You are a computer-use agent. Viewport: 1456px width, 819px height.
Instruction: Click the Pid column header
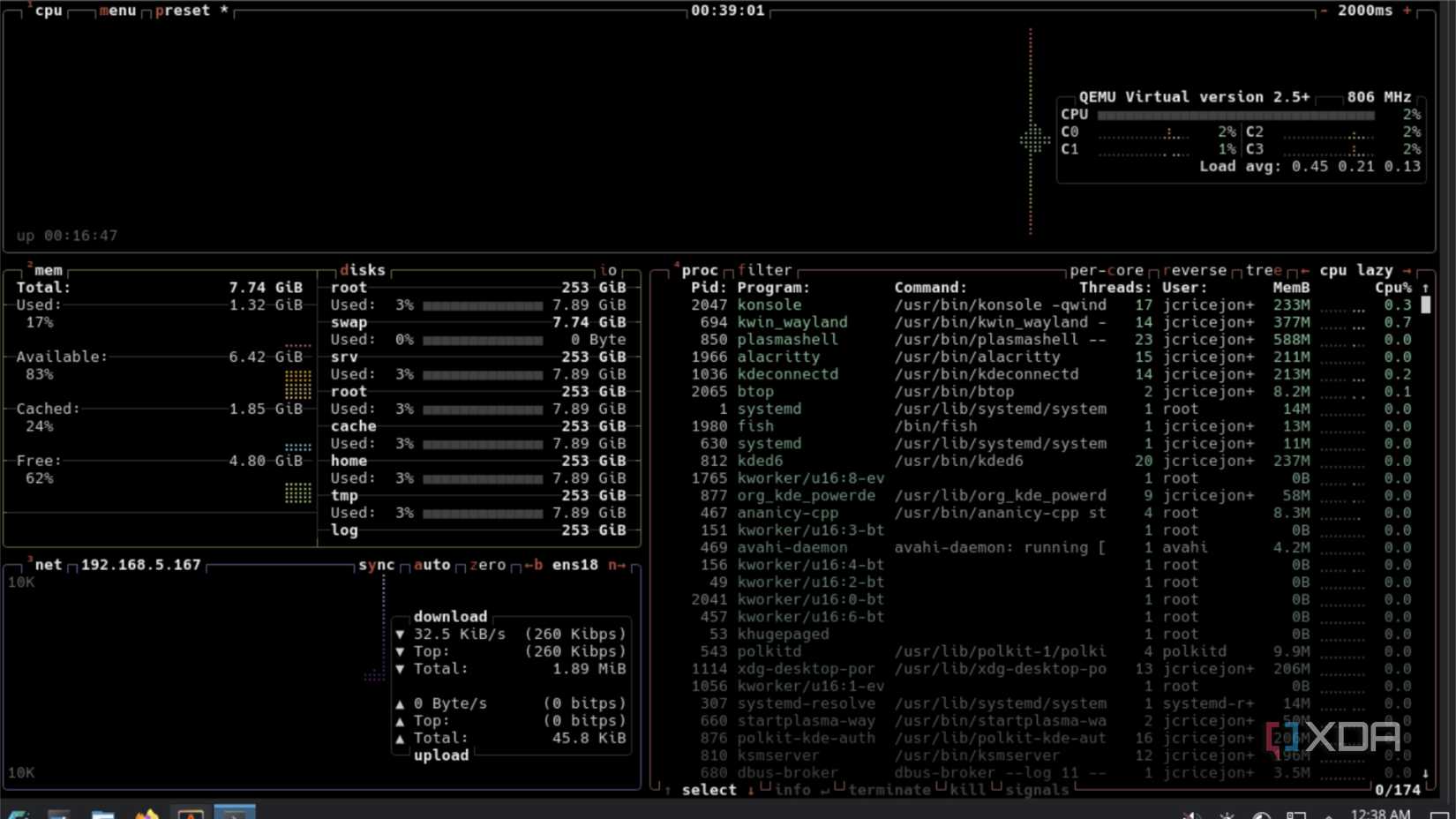(709, 288)
